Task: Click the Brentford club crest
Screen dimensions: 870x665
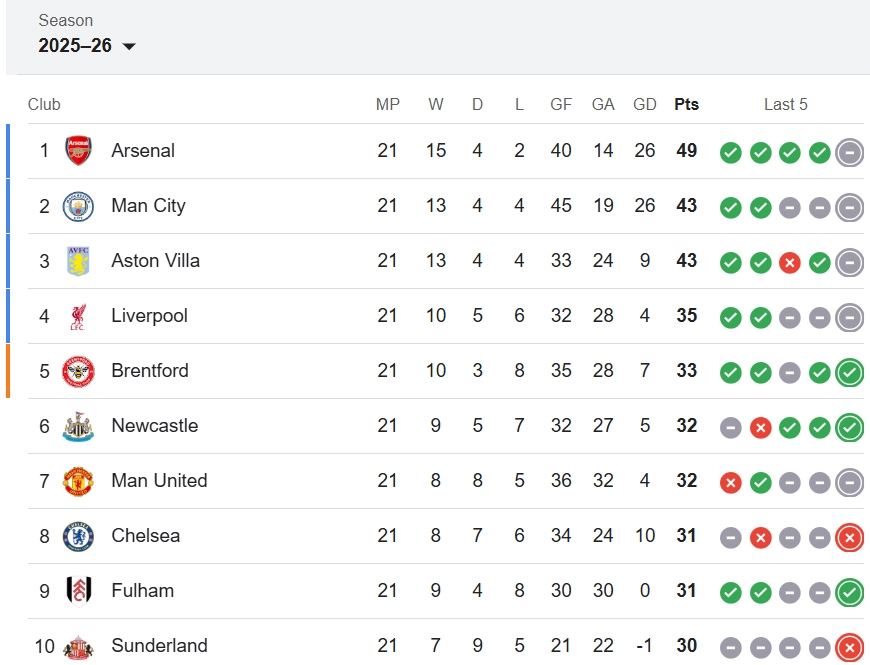Action: (x=78, y=371)
